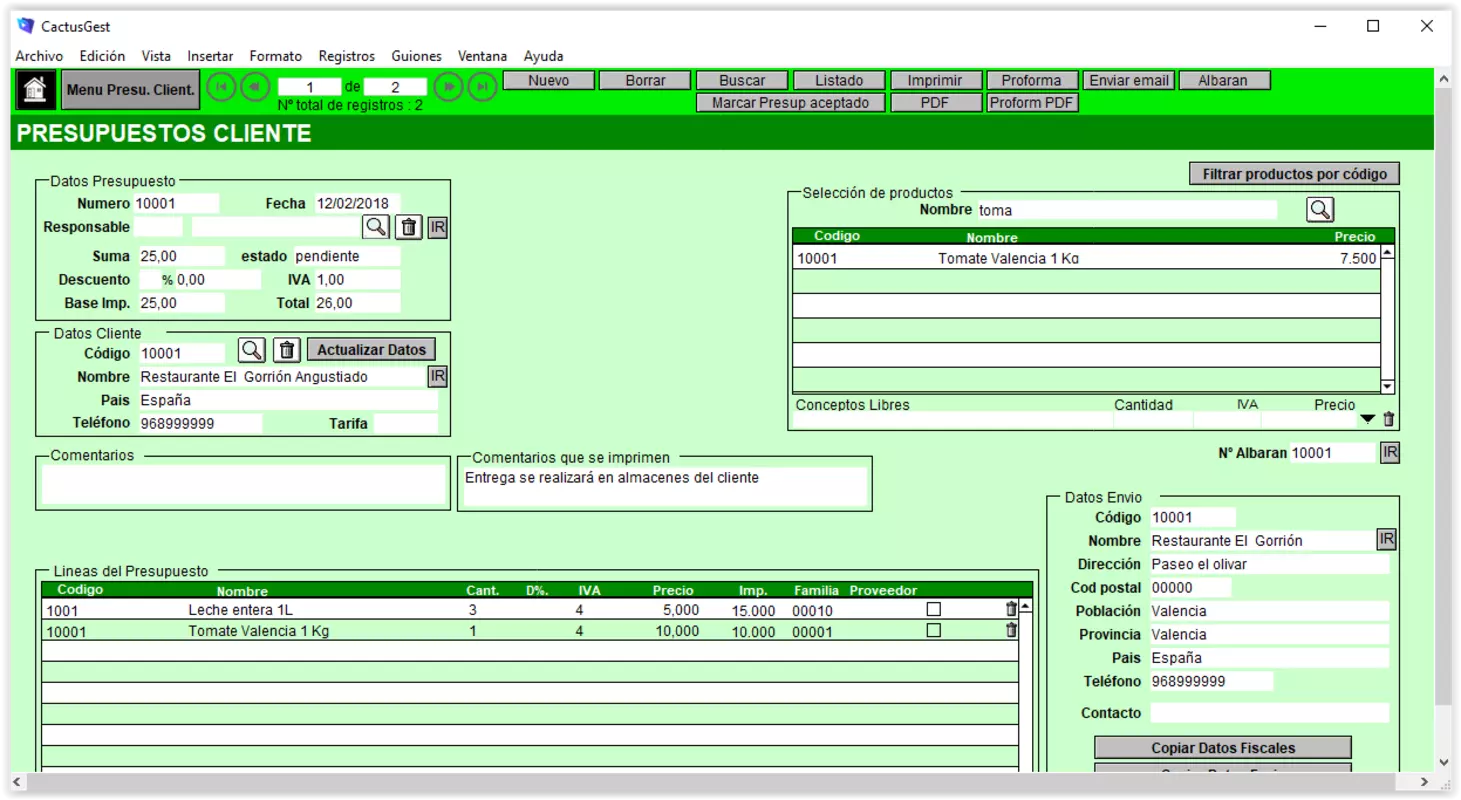This screenshot has width=1461, height=800.
Task: Open Conceptos Libres dropdown arrow
Action: [x=1367, y=420]
